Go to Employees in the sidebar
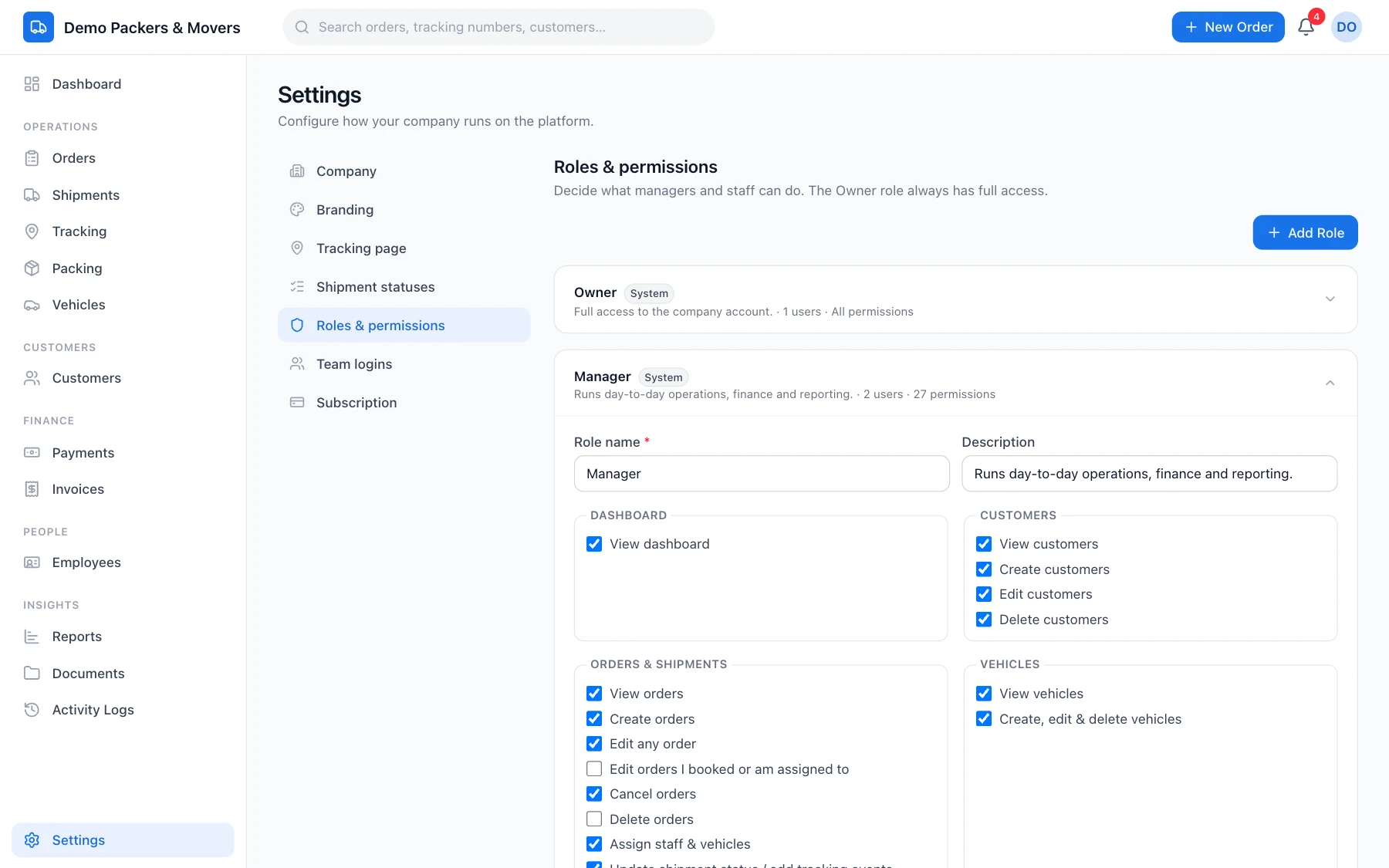This screenshot has width=1389, height=868. (123, 562)
